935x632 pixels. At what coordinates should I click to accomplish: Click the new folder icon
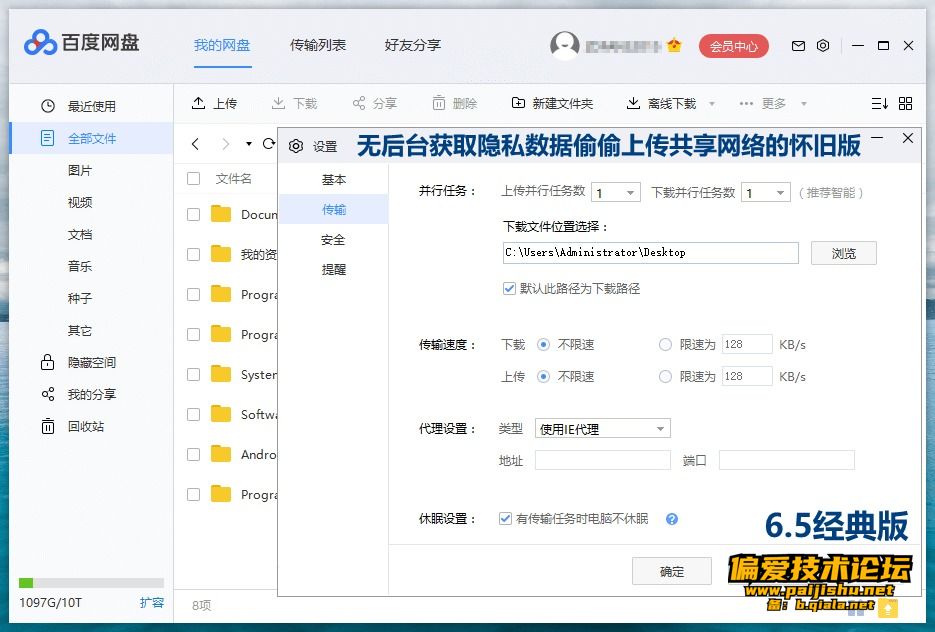coord(518,103)
